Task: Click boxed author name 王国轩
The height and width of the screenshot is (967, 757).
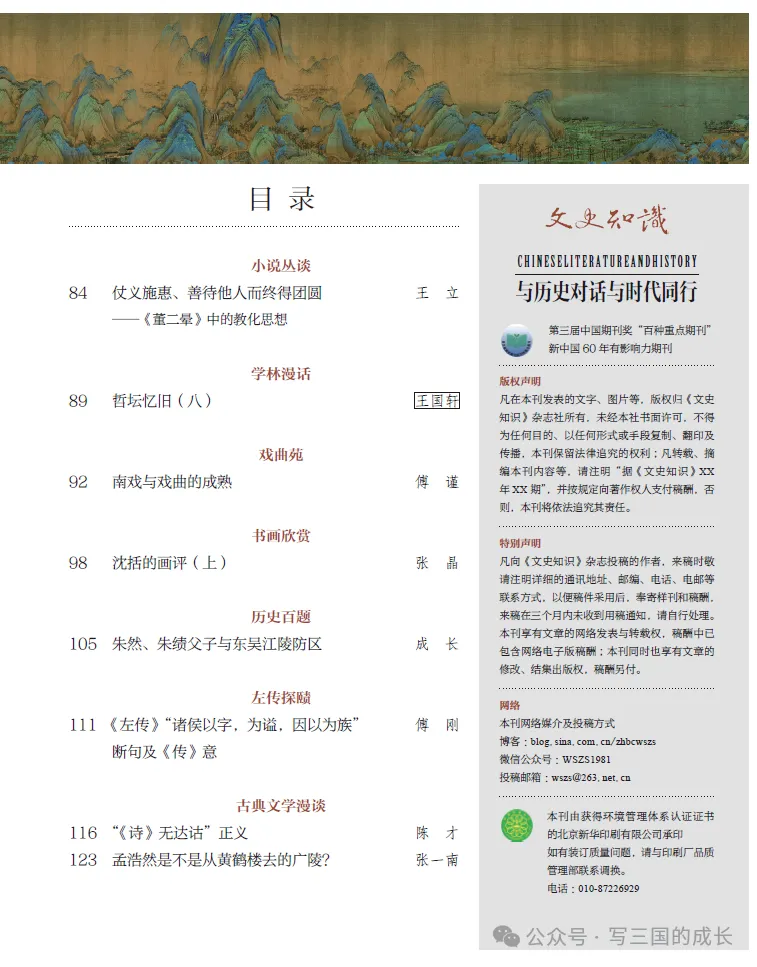Action: [x=437, y=401]
